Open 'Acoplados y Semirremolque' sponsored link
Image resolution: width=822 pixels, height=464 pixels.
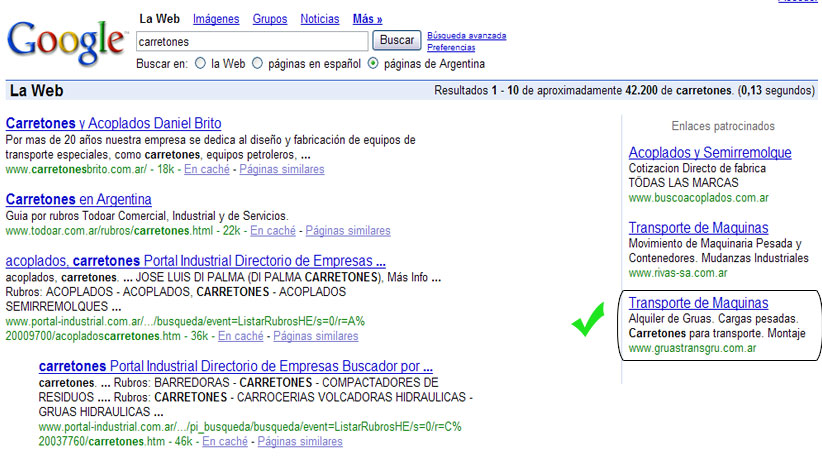click(x=710, y=153)
